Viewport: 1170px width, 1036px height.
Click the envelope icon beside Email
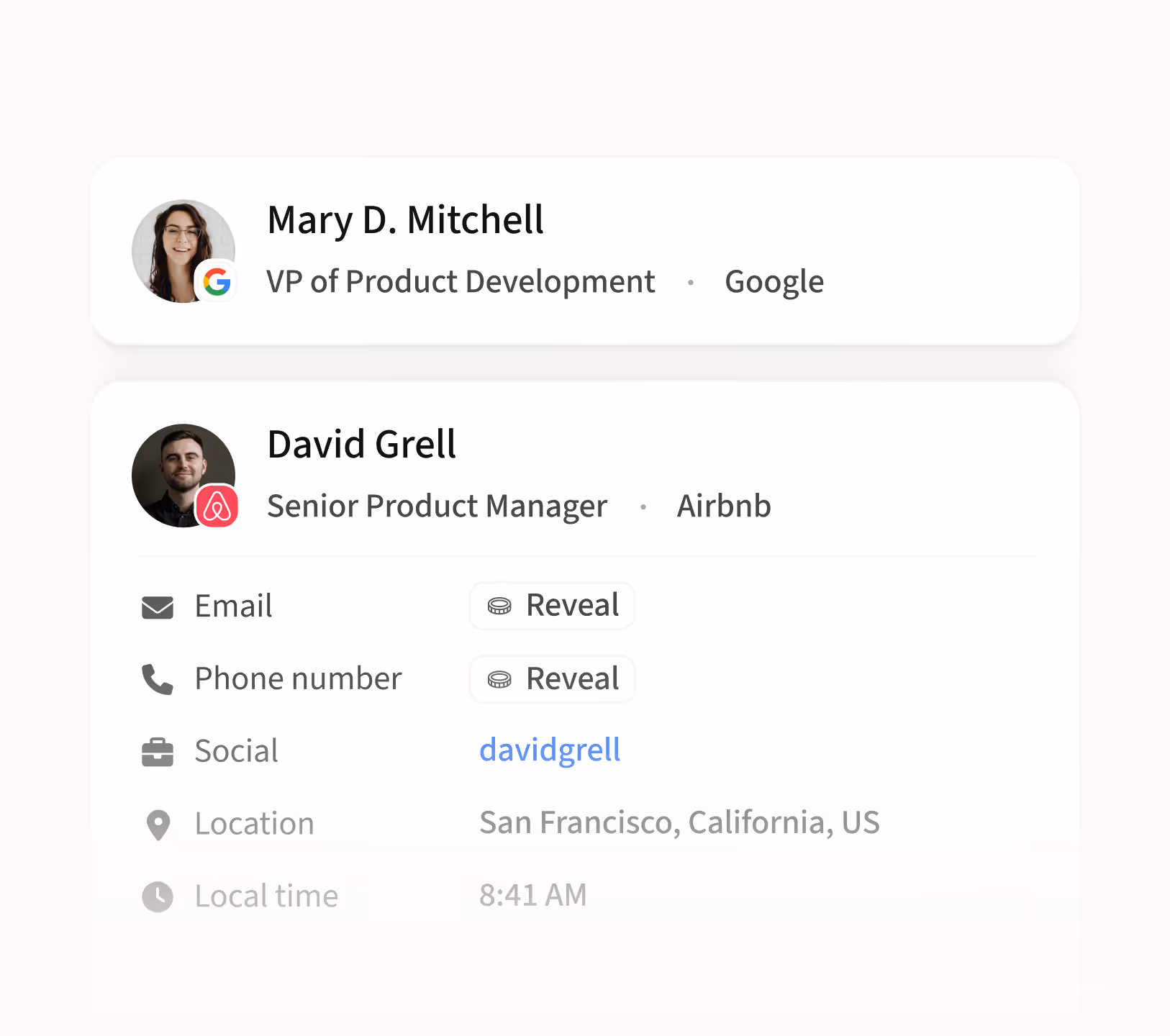coord(158,607)
